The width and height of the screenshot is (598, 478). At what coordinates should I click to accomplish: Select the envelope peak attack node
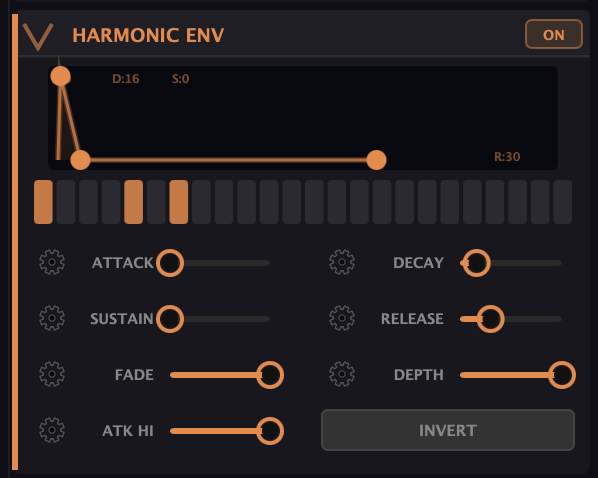coord(61,76)
